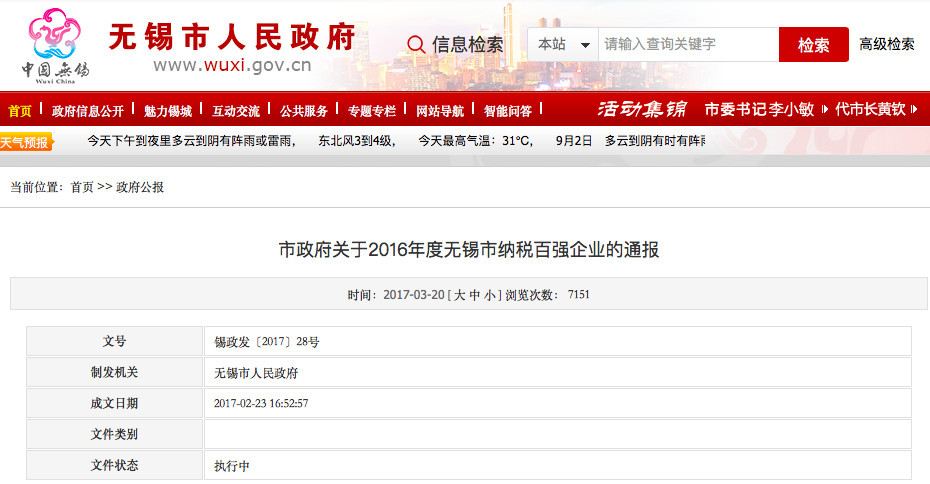Image resolution: width=930 pixels, height=484 pixels.
Task: Click the red 检索 search button
Action: [x=813, y=44]
